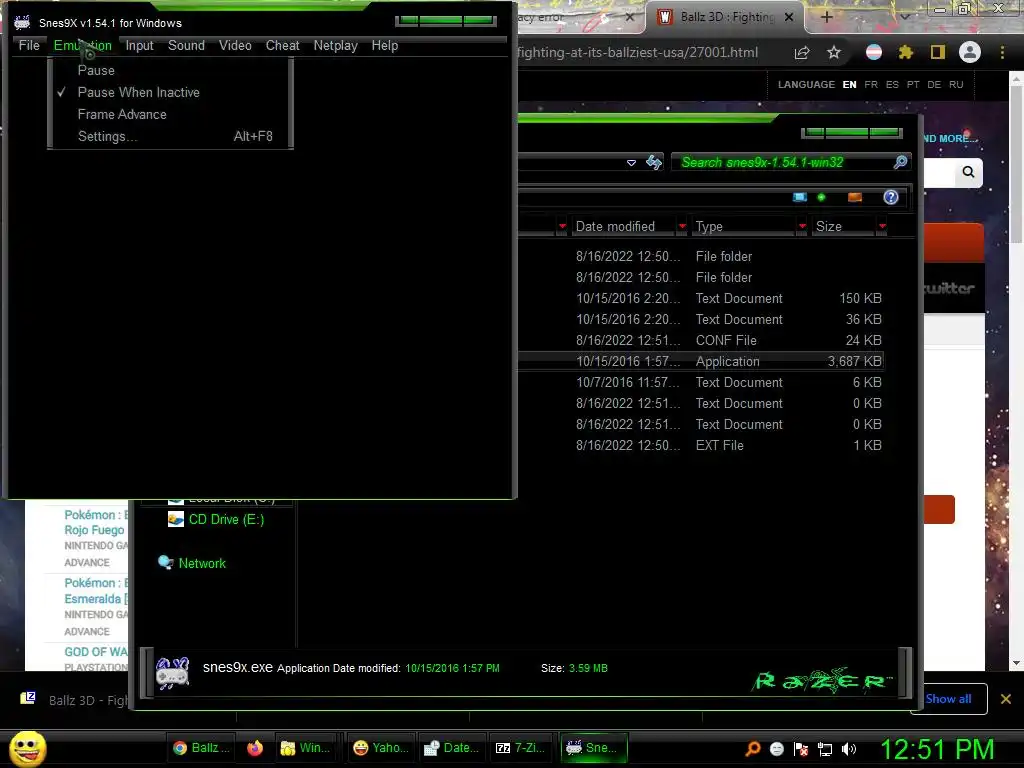Open Type column filter arrow
The image size is (1024, 768).
coord(802,227)
